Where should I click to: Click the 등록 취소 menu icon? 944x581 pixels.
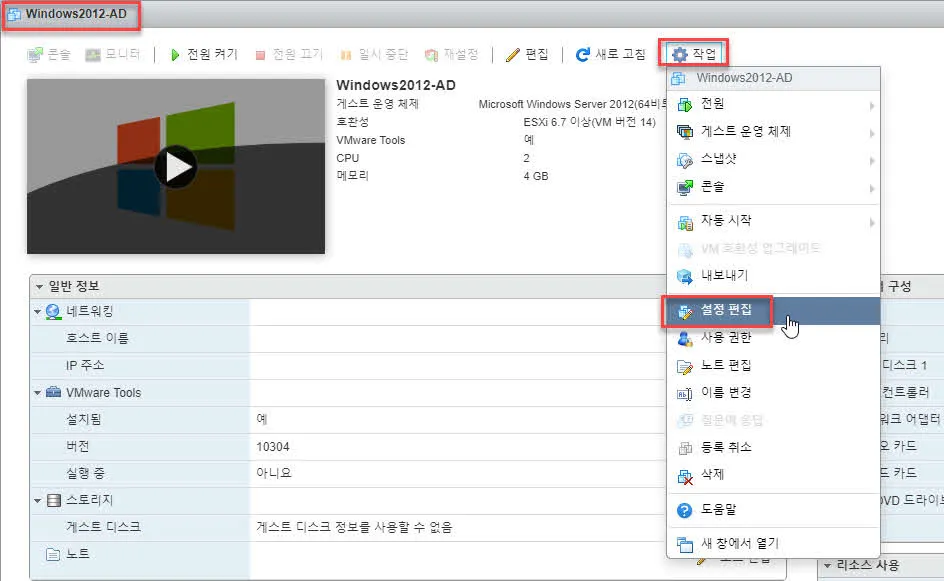685,448
